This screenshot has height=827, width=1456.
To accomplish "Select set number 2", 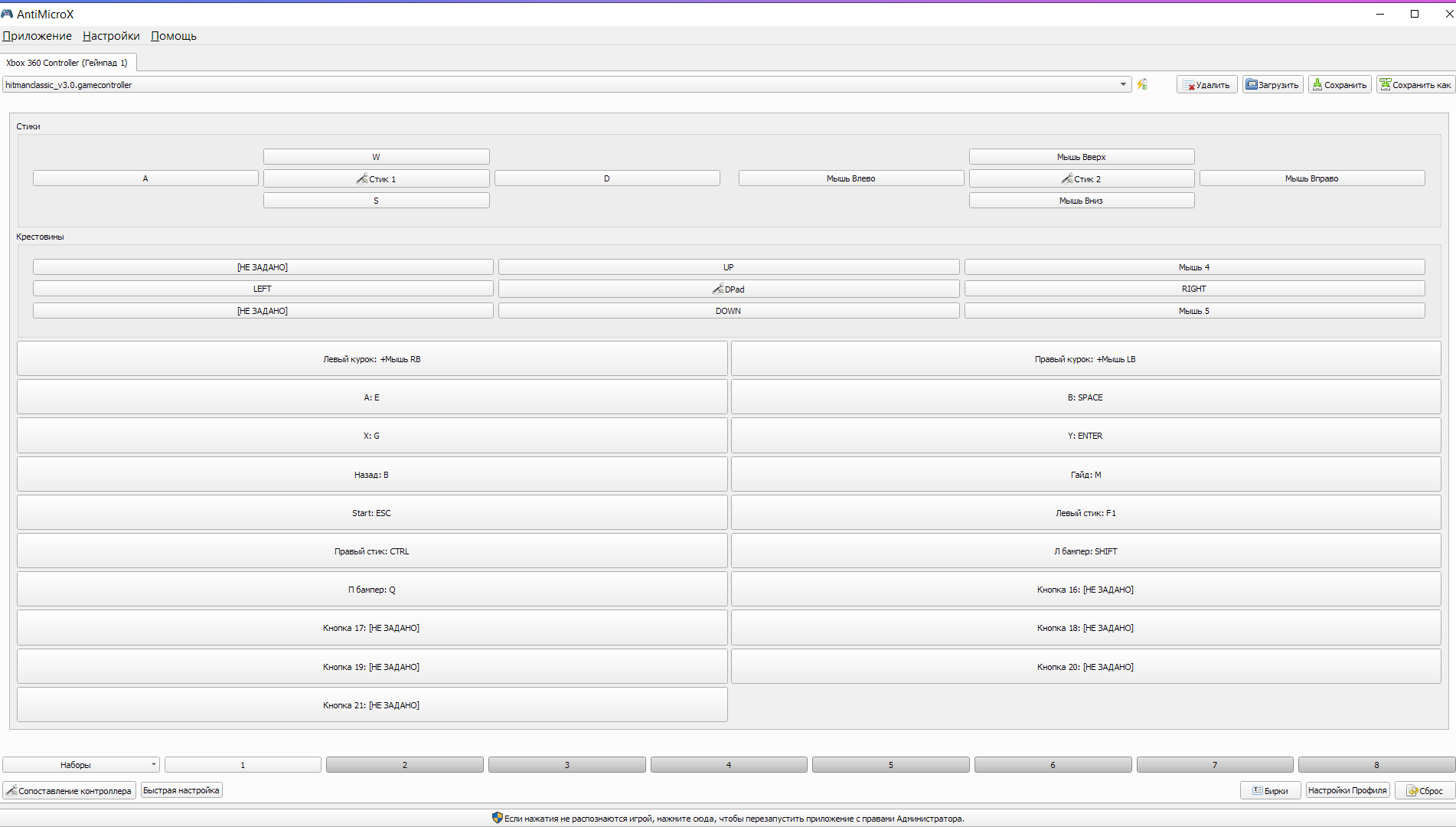I will coord(404,765).
